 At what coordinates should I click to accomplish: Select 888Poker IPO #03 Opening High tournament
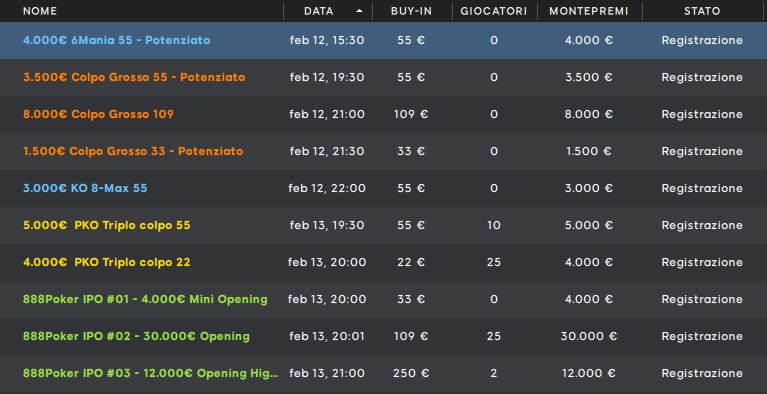click(x=150, y=373)
